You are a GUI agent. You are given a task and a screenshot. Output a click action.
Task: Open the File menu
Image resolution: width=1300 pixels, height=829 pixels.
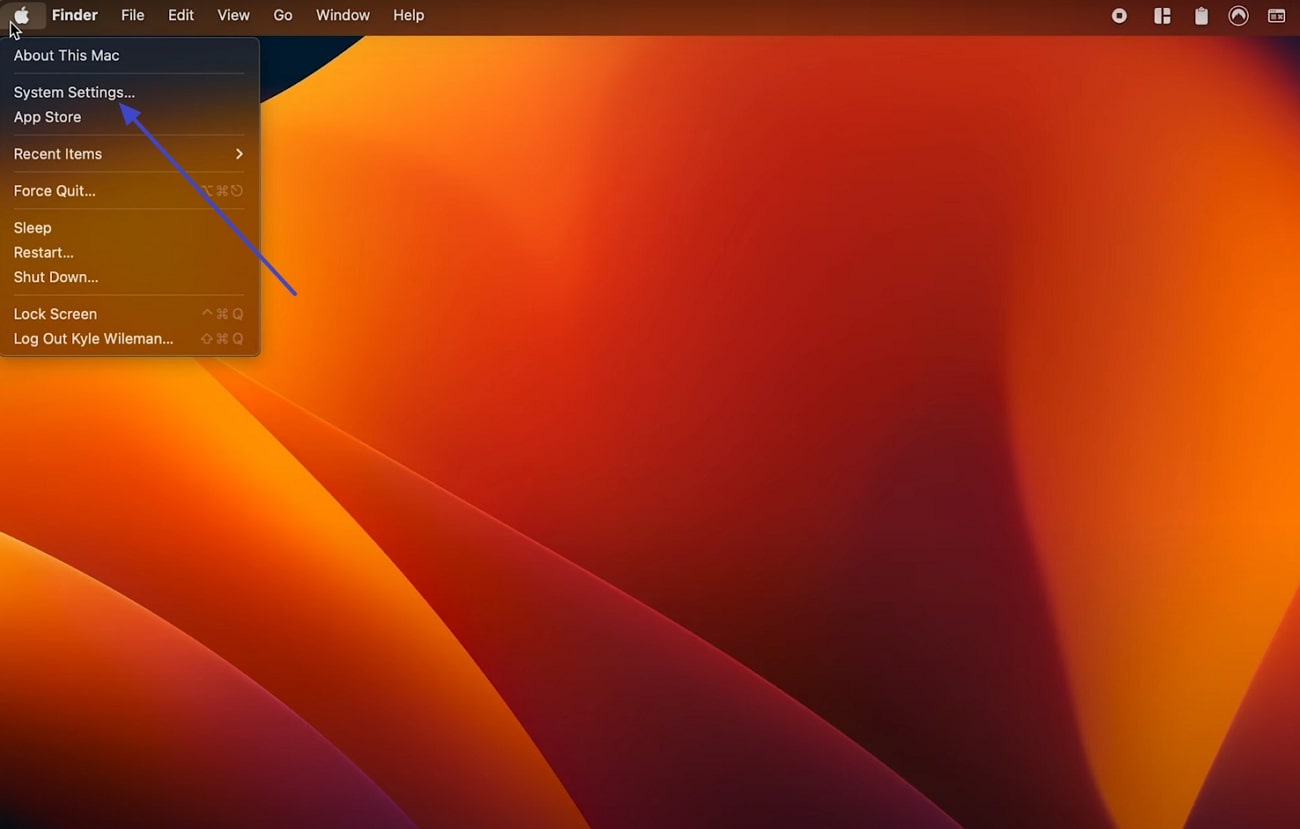click(x=133, y=15)
